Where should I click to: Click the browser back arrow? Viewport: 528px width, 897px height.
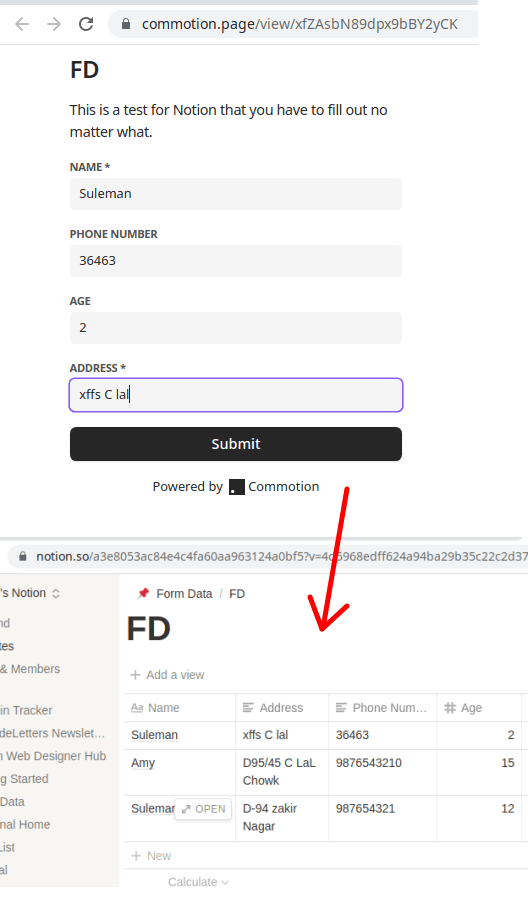(x=22, y=24)
